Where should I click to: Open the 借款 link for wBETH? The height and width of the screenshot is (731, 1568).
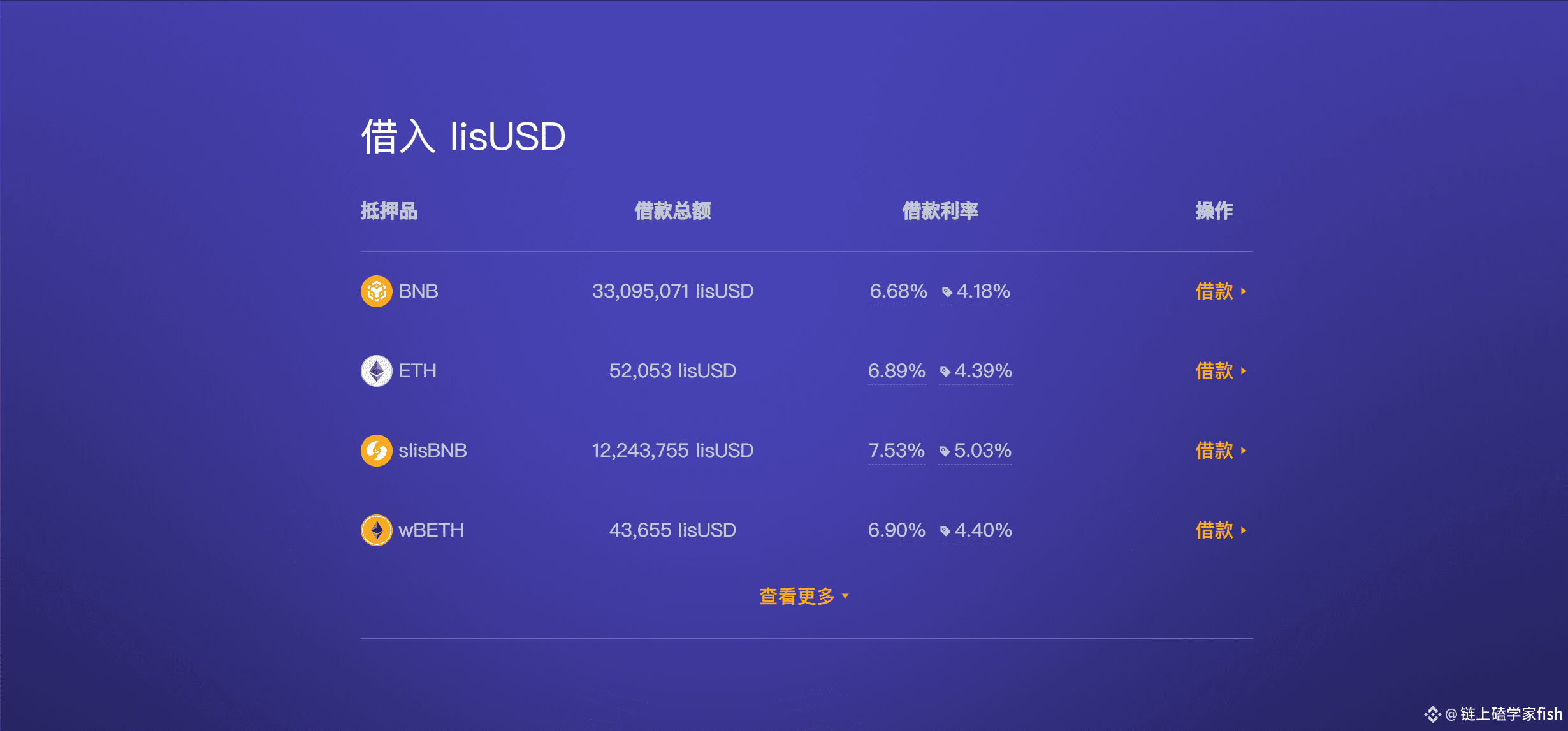1221,530
